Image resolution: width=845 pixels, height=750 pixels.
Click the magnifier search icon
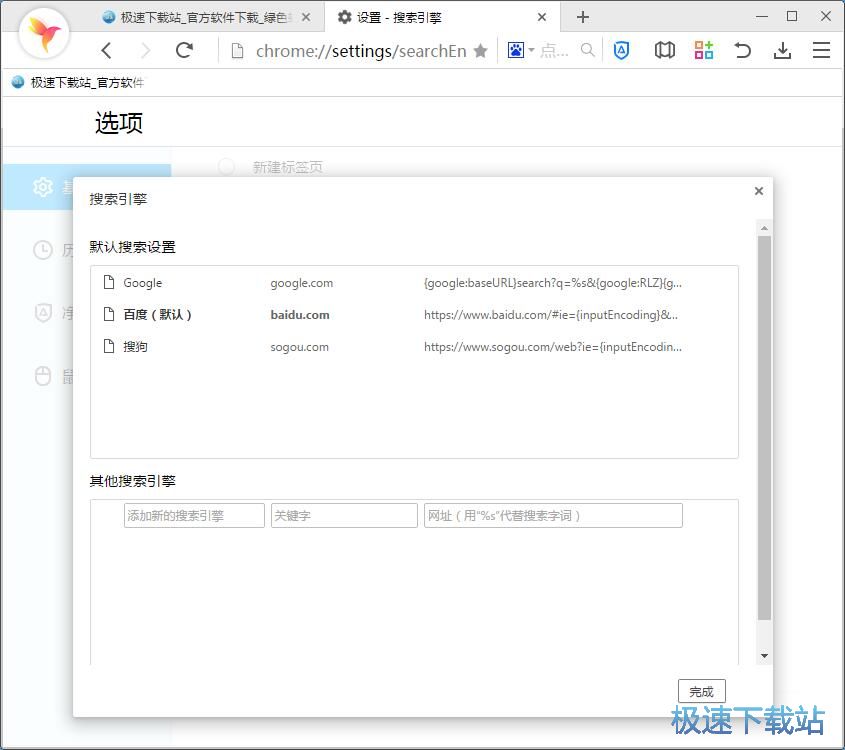587,51
